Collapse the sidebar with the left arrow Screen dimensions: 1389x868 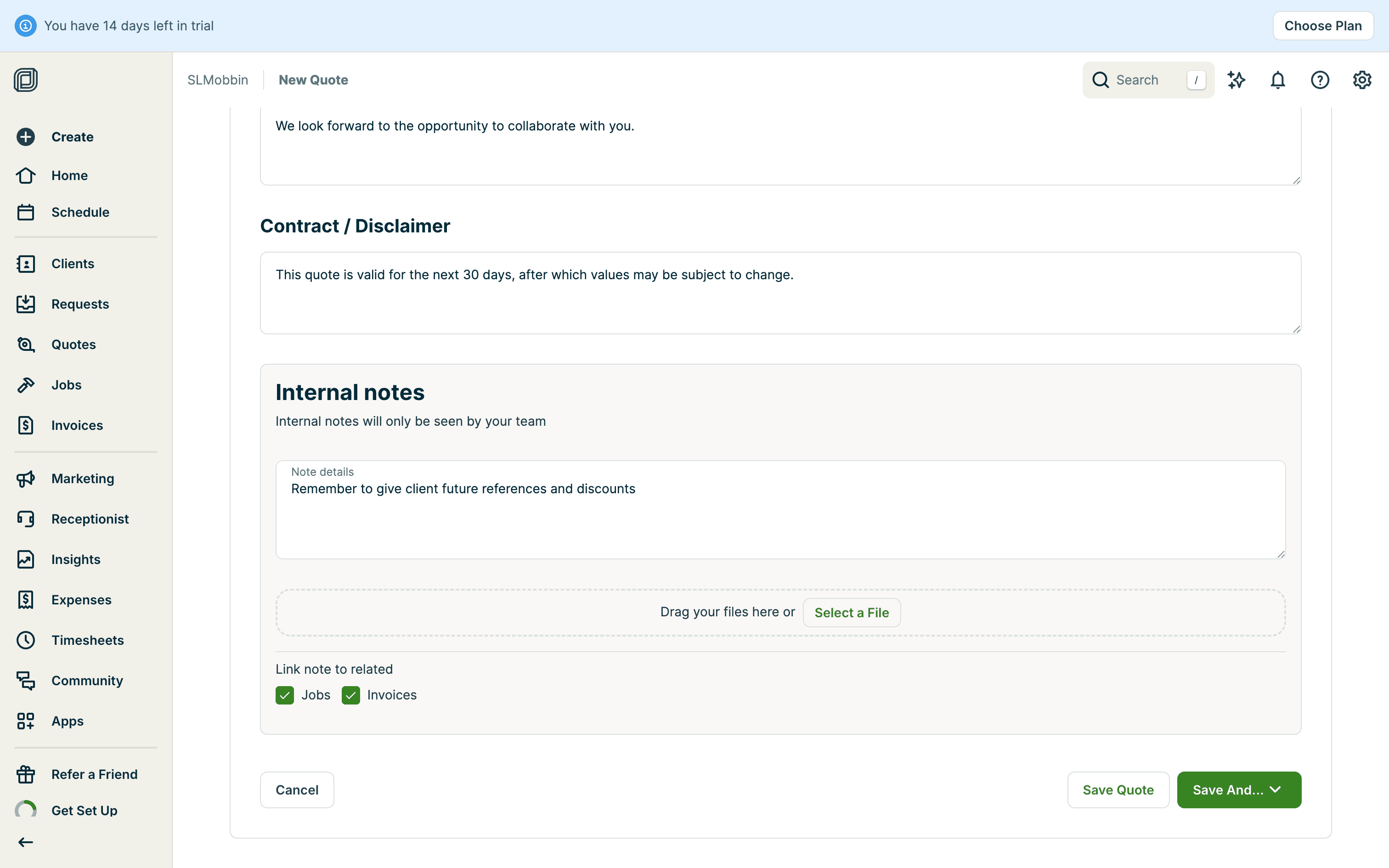(26, 842)
